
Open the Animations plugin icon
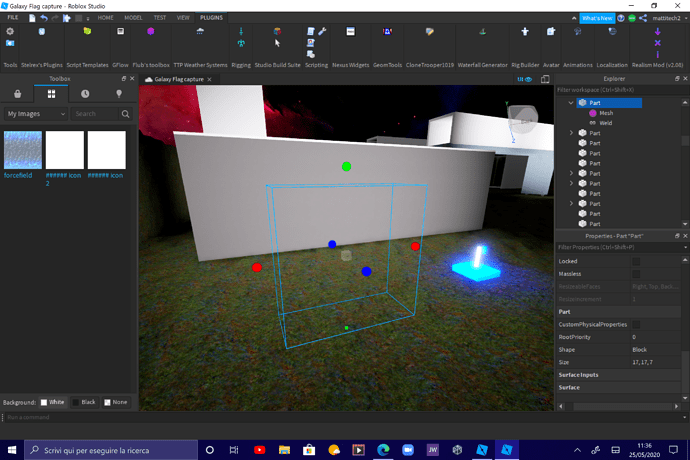[577, 31]
